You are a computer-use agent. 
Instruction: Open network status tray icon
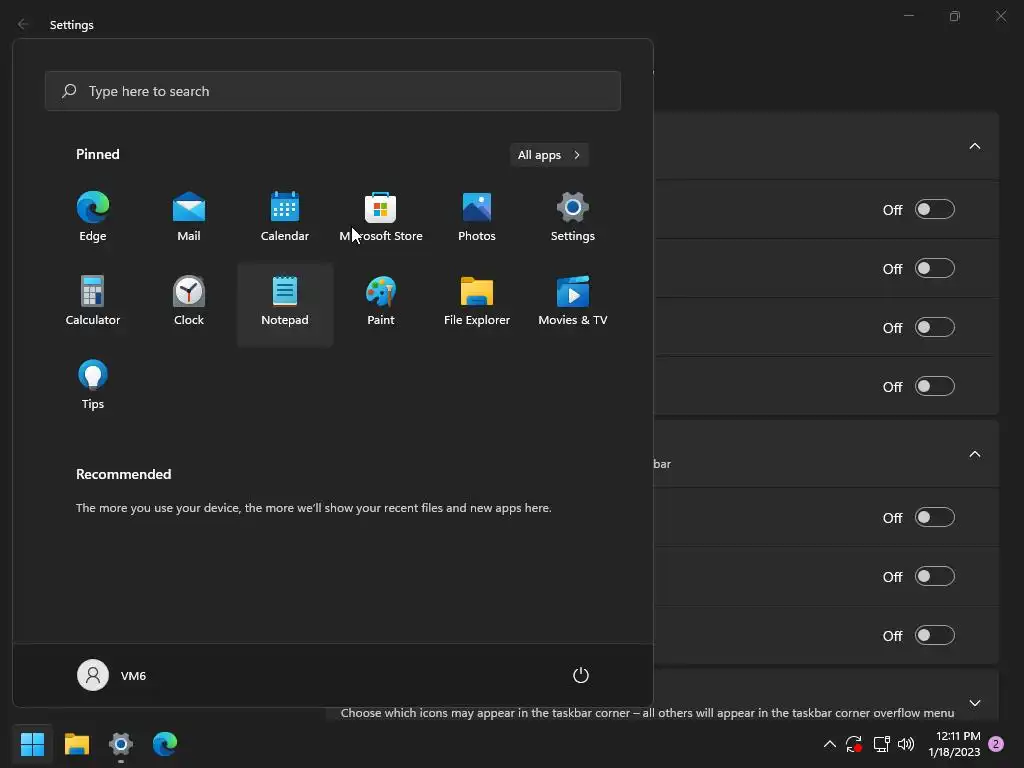(881, 744)
